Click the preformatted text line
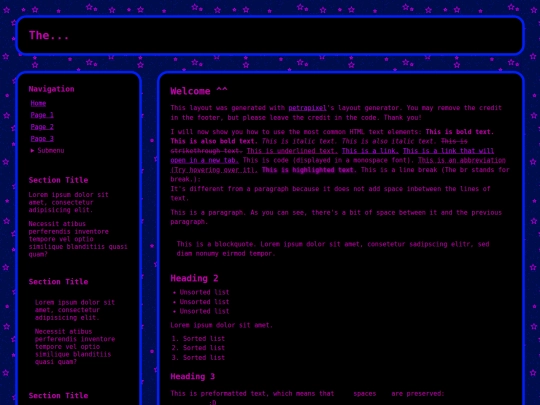 (x=308, y=394)
